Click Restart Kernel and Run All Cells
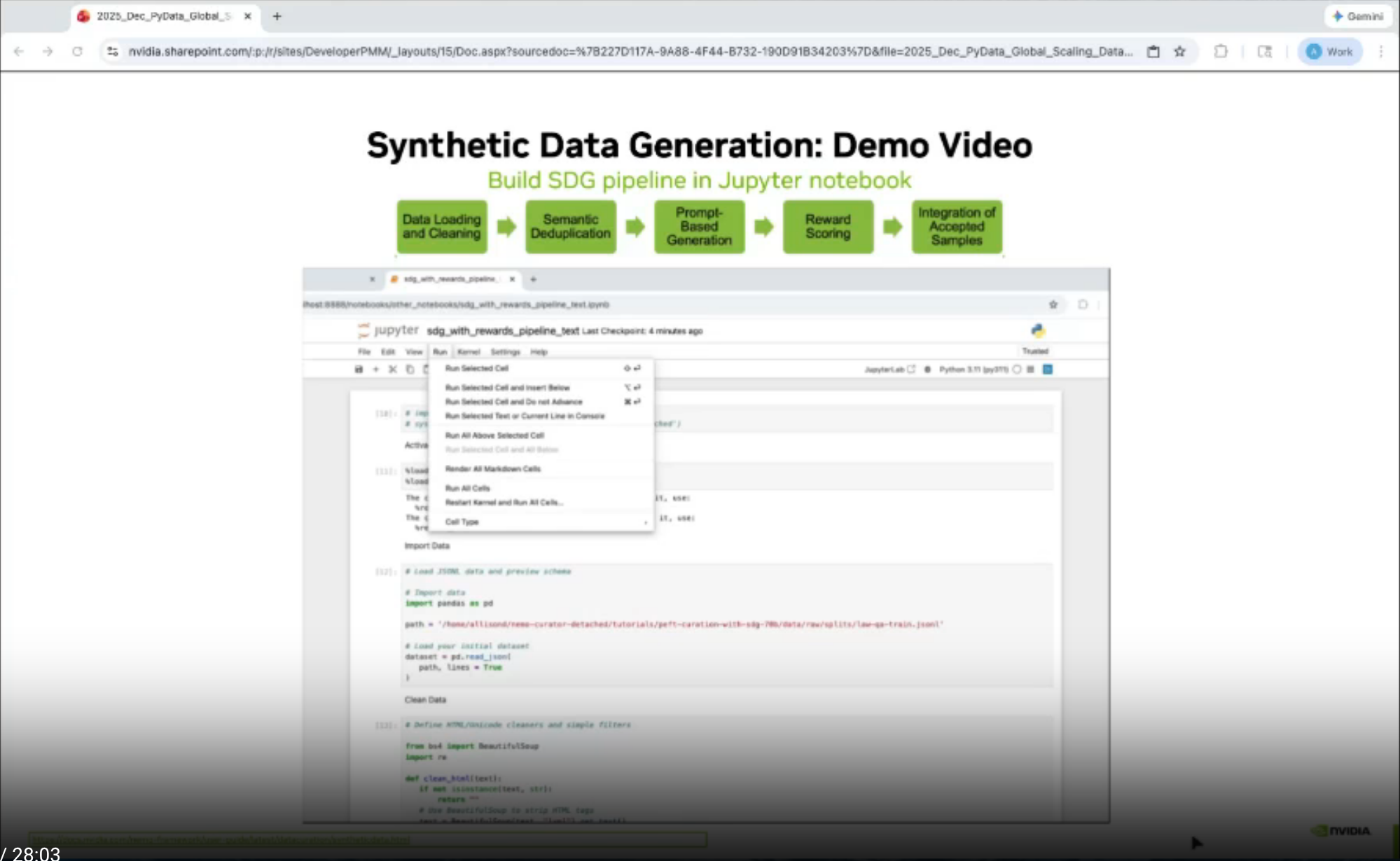Viewport: 1400px width, 861px height. click(x=504, y=503)
